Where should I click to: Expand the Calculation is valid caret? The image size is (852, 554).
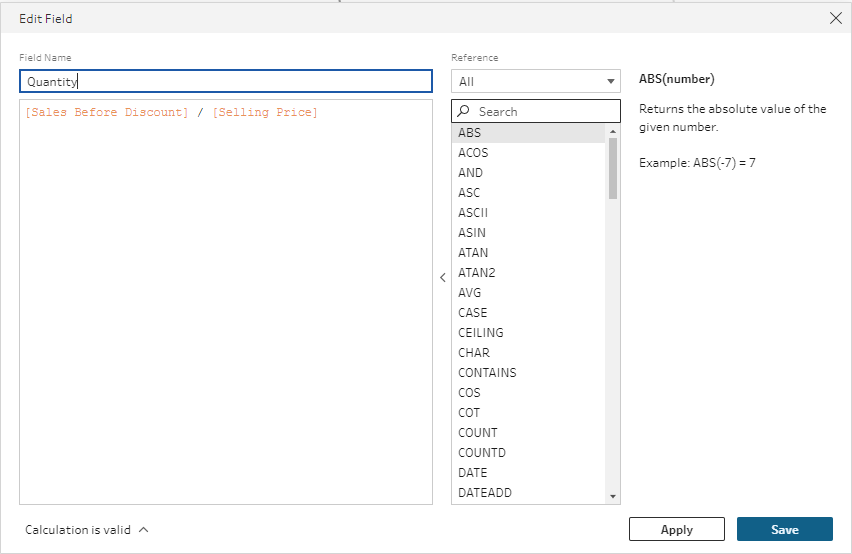point(144,530)
